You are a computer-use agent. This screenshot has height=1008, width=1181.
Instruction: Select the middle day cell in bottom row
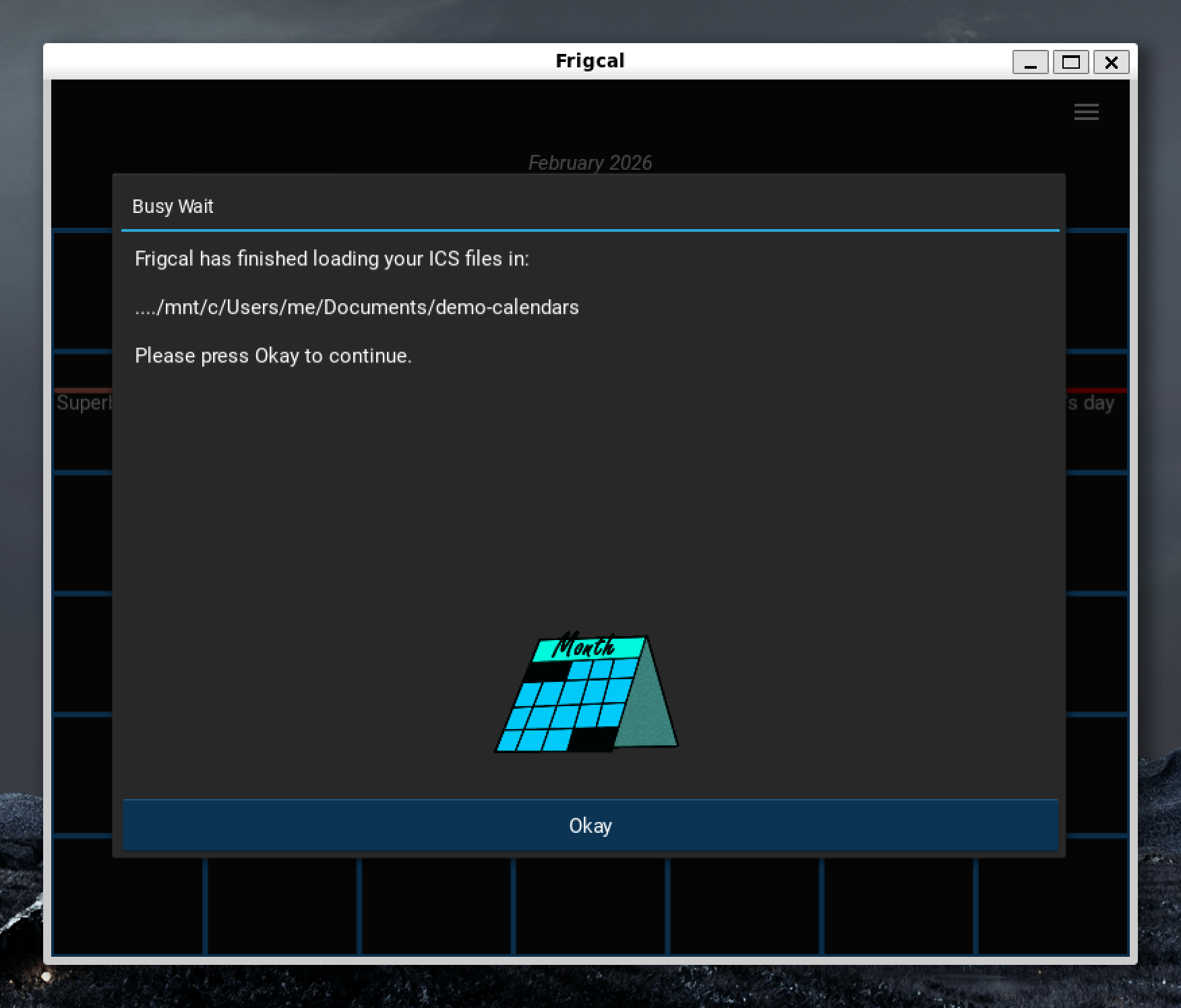590,906
